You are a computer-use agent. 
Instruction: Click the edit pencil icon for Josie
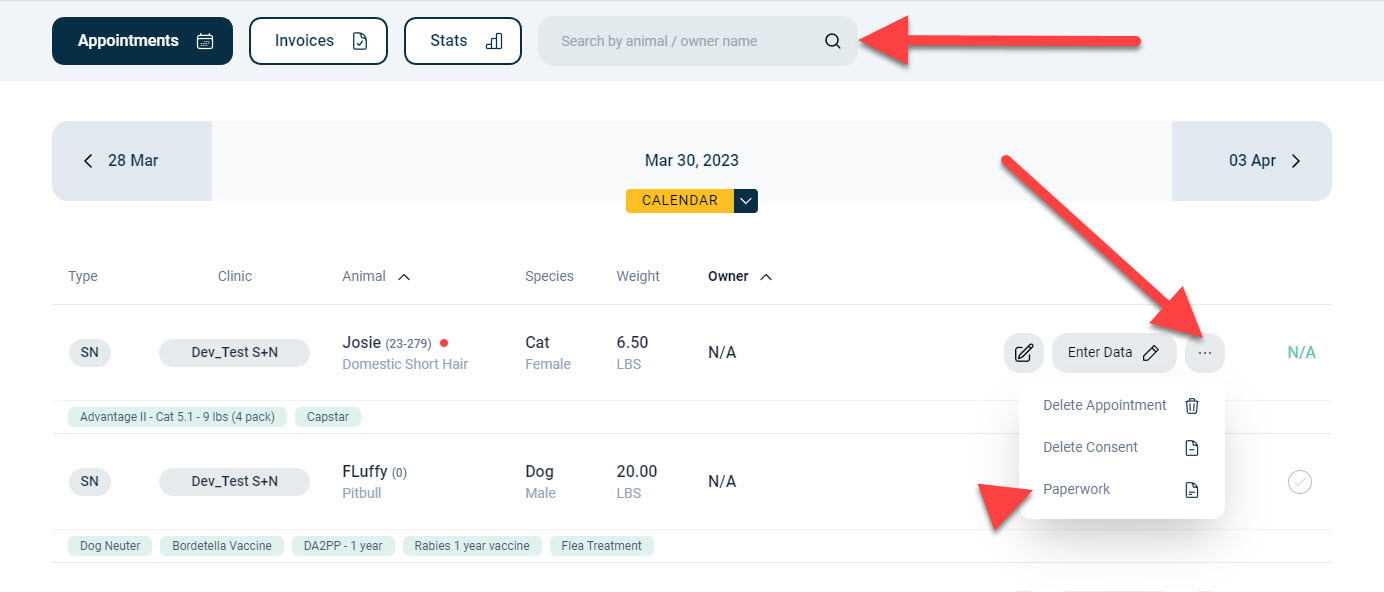click(1024, 353)
